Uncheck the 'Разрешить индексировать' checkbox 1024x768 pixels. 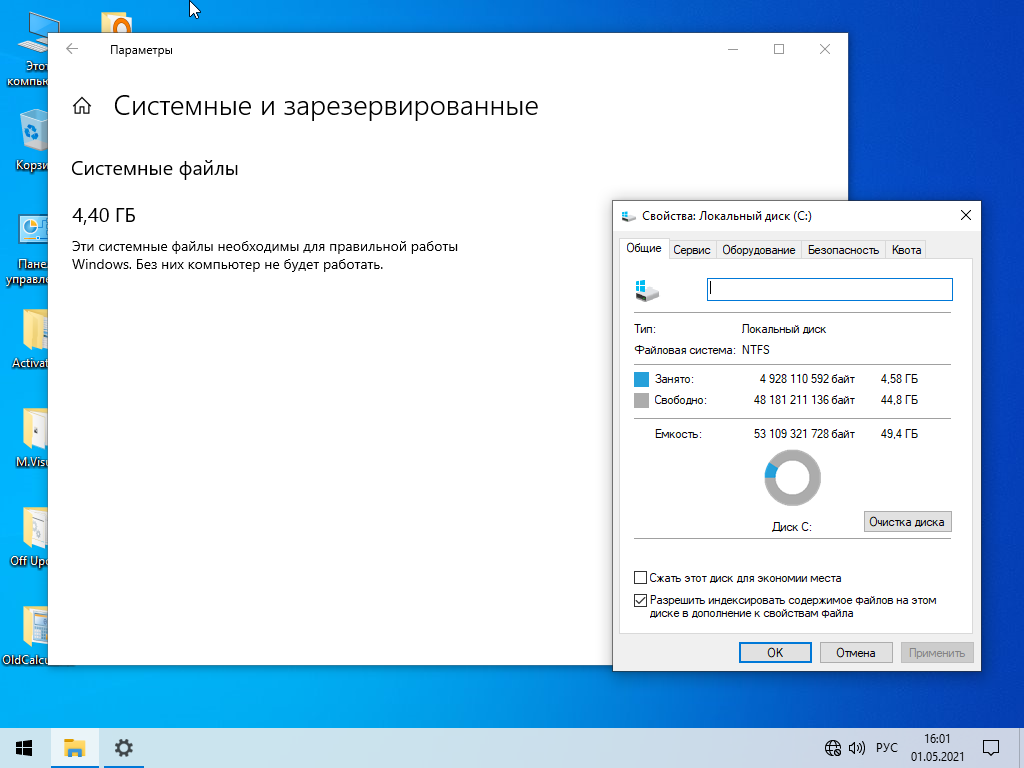point(640,600)
